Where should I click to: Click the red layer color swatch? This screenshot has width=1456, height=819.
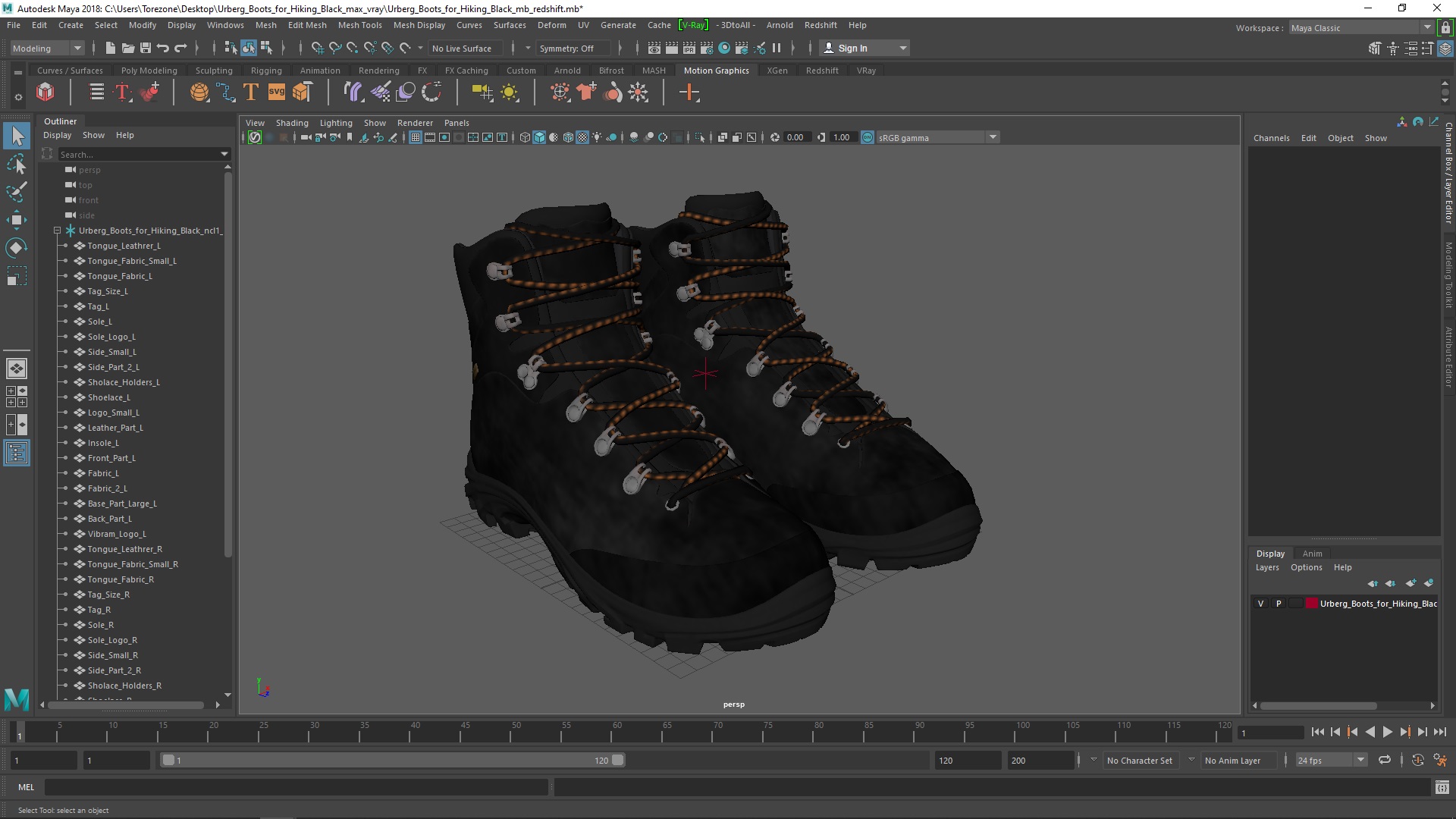pos(1311,604)
